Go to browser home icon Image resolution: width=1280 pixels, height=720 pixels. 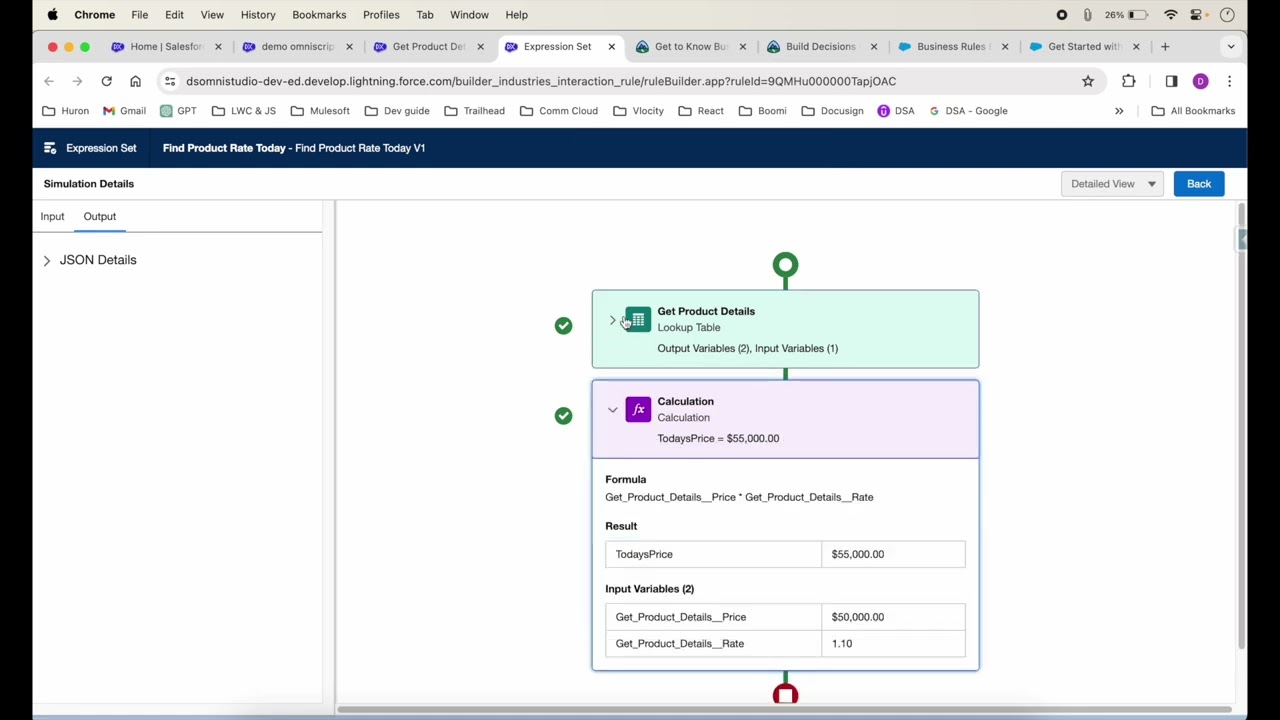point(135,81)
